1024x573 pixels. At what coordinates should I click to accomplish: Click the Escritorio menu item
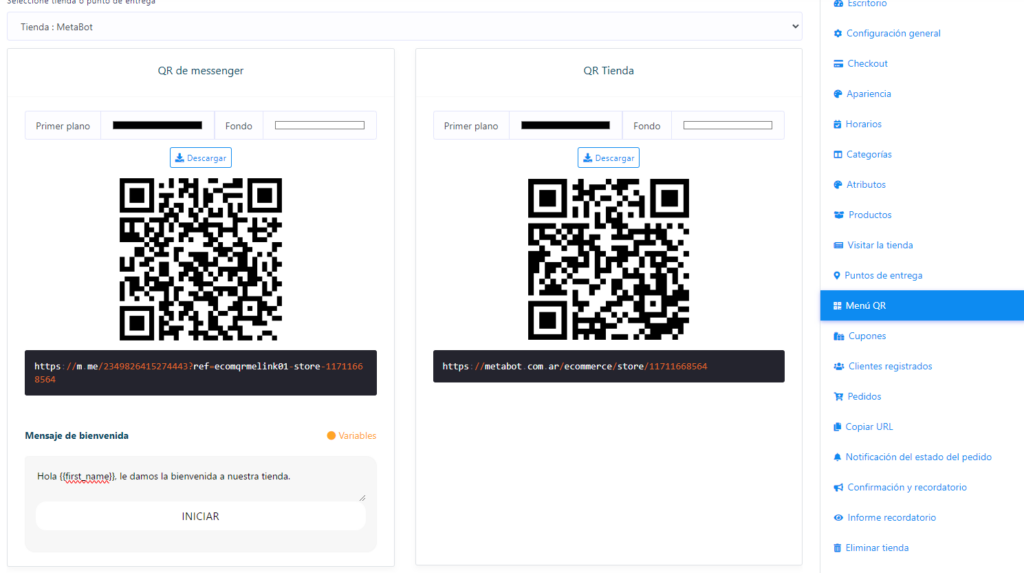coord(867,3)
